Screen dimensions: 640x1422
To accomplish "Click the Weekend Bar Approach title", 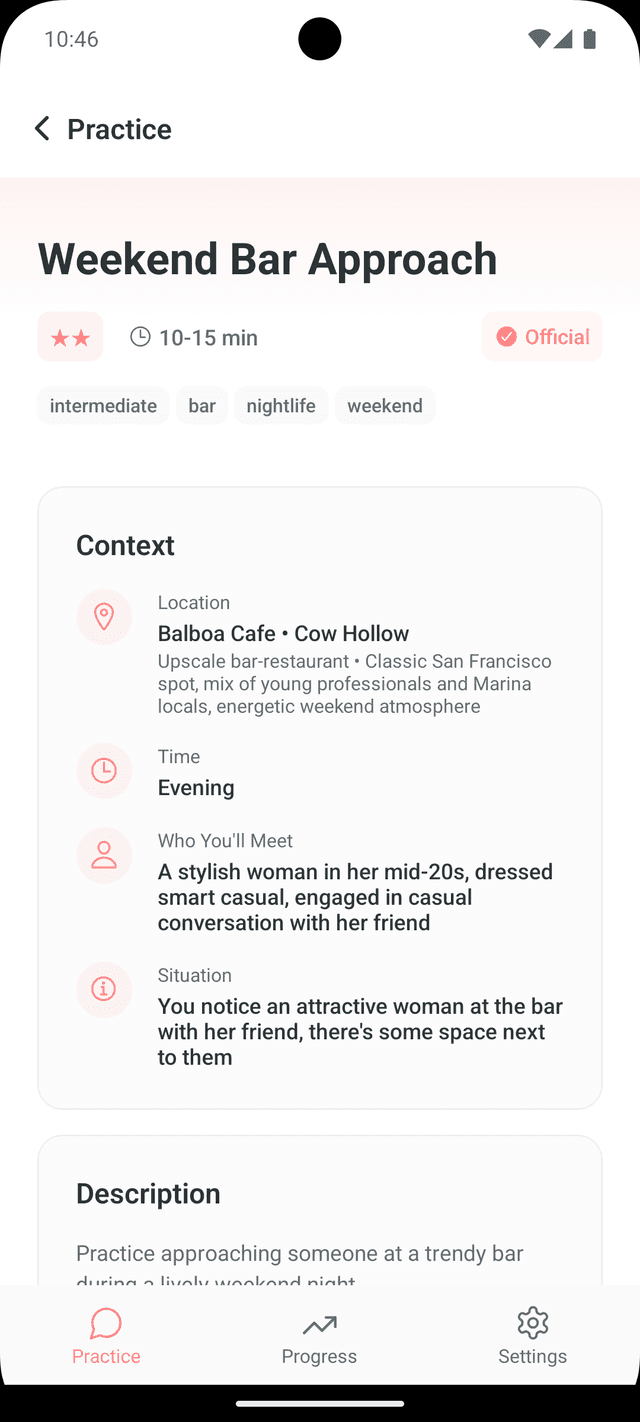I will [x=267, y=259].
